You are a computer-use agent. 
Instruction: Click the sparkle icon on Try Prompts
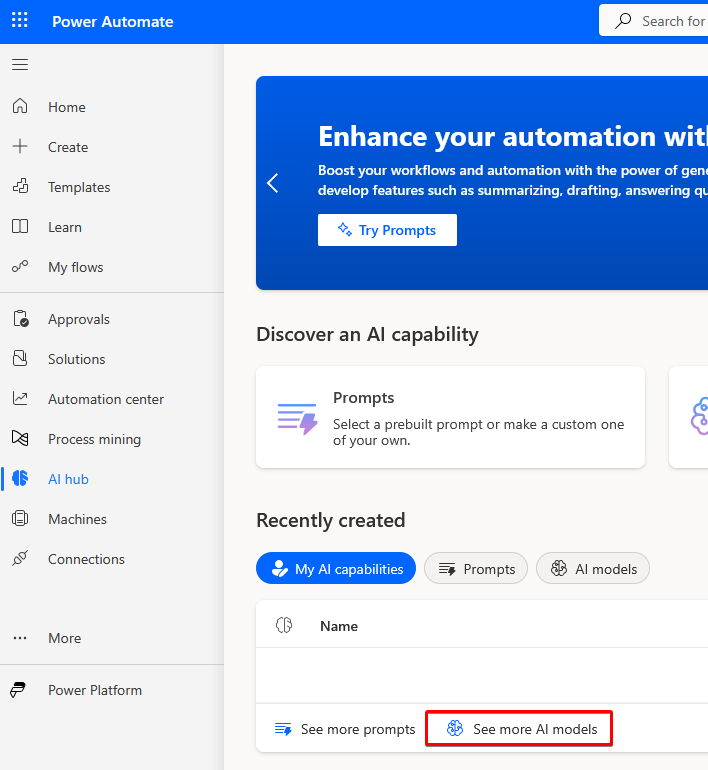click(x=345, y=229)
